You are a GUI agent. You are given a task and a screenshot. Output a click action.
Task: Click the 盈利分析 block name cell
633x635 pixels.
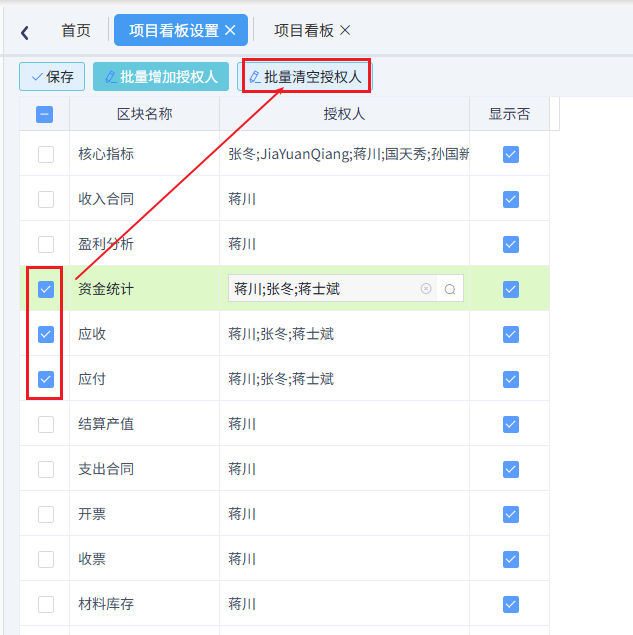pos(145,244)
